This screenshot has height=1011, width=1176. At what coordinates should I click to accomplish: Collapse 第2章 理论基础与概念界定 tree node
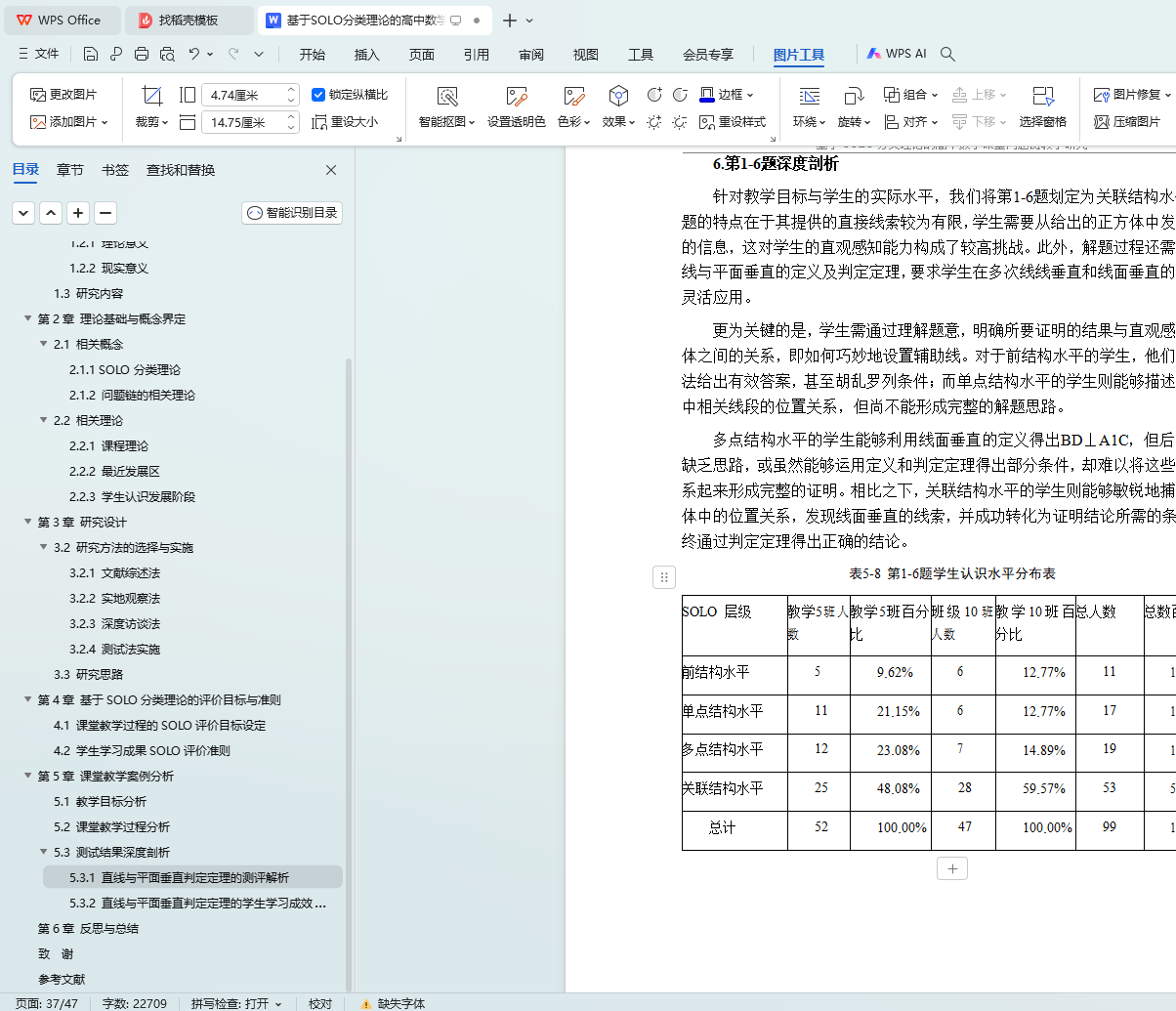pyautogui.click(x=27, y=319)
